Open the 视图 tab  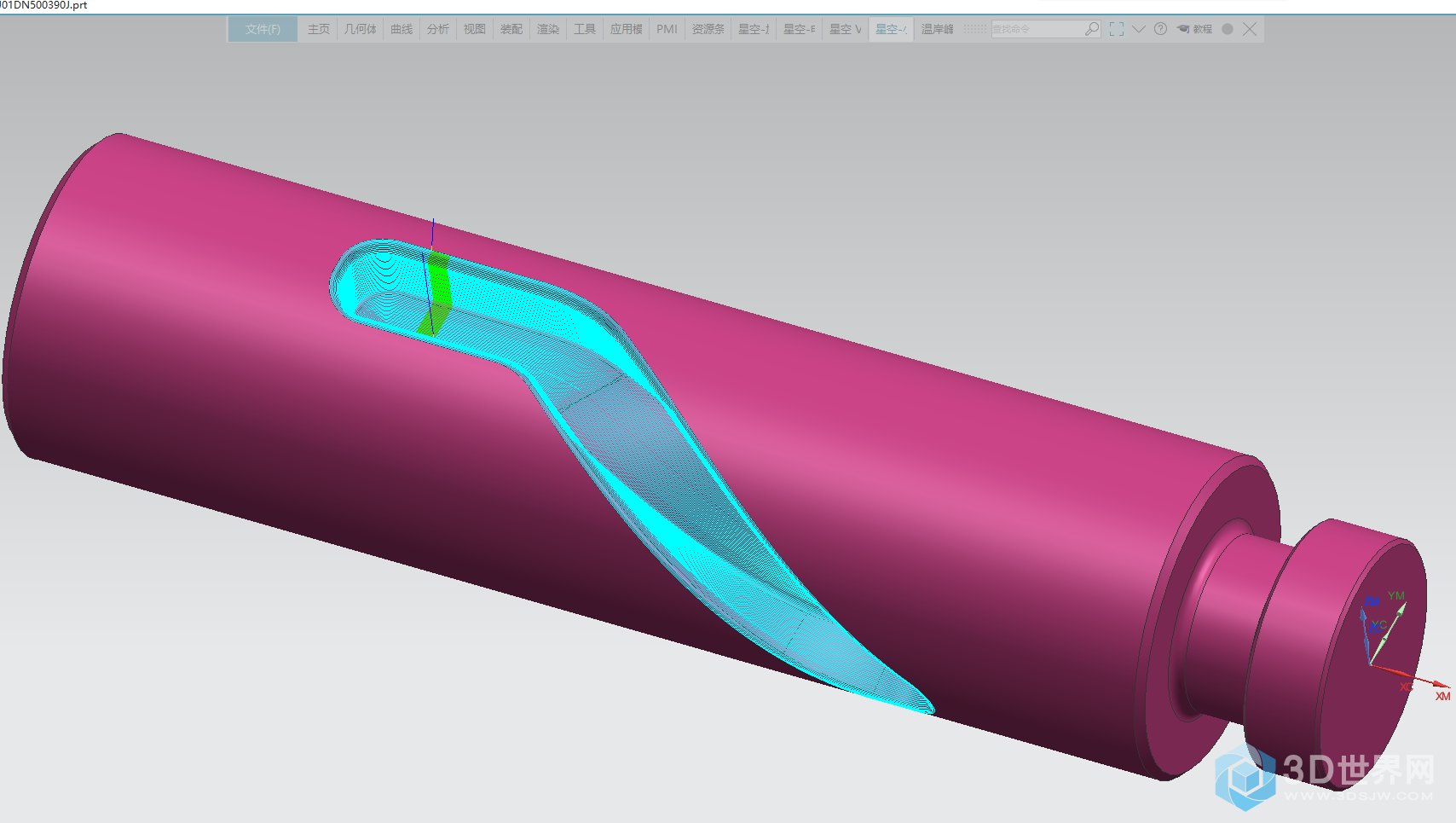[x=475, y=29]
